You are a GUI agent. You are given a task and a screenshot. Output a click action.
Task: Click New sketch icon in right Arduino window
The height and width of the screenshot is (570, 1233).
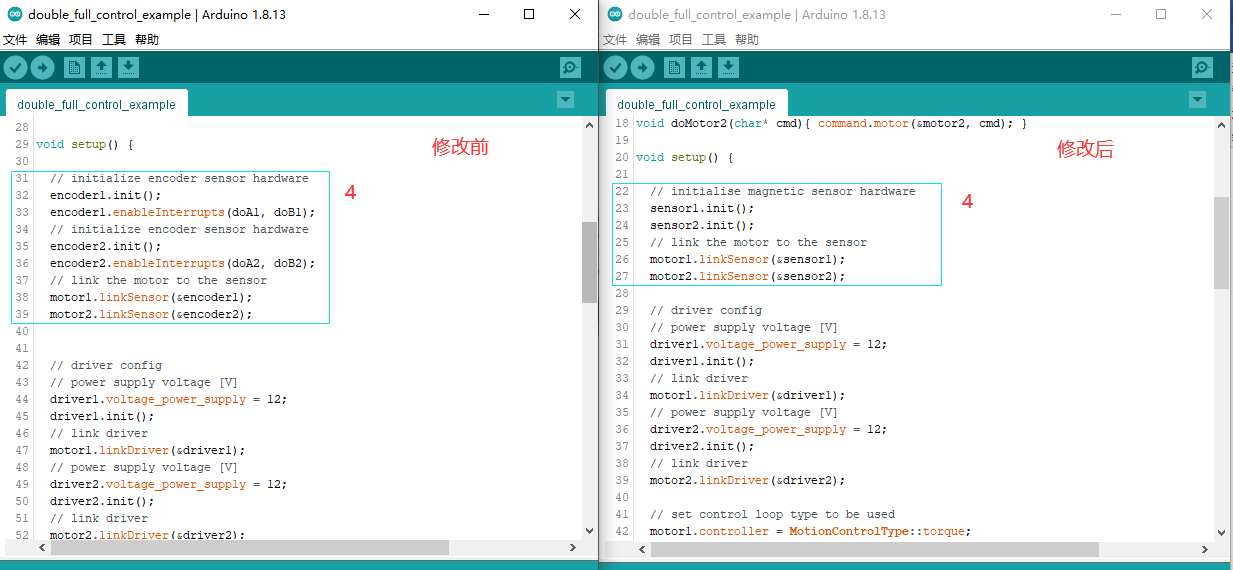[x=674, y=67]
